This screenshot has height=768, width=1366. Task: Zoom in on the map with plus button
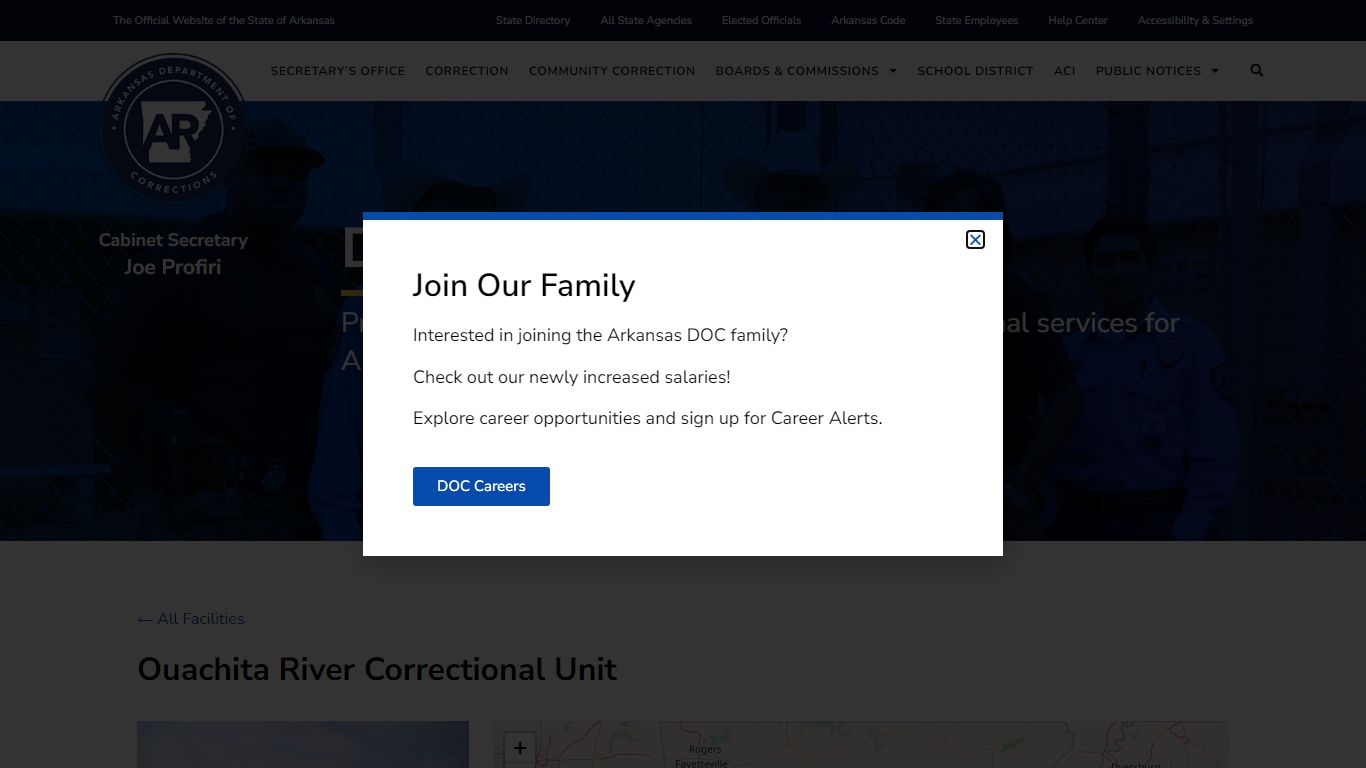(x=520, y=748)
